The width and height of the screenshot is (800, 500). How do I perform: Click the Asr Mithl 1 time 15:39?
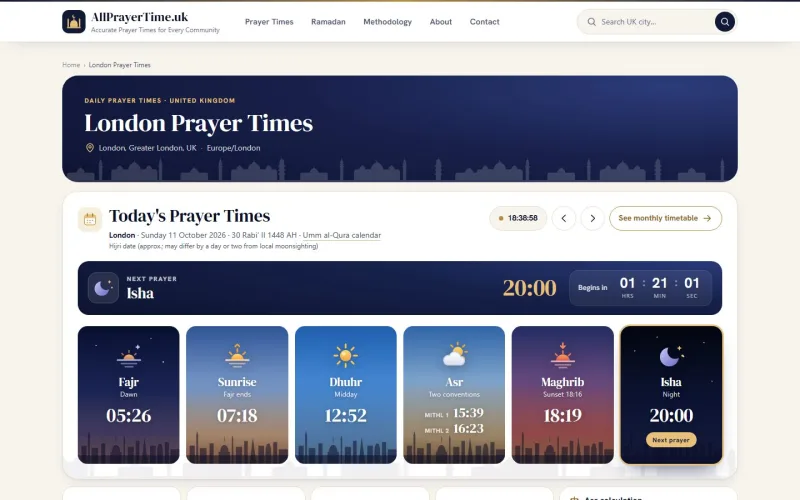click(468, 413)
